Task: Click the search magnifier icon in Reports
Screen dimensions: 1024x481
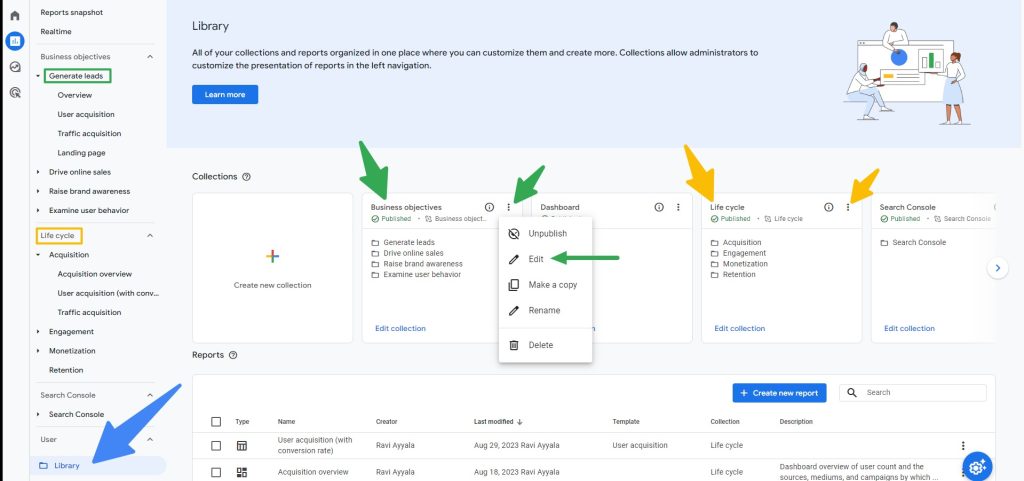Action: (x=852, y=392)
